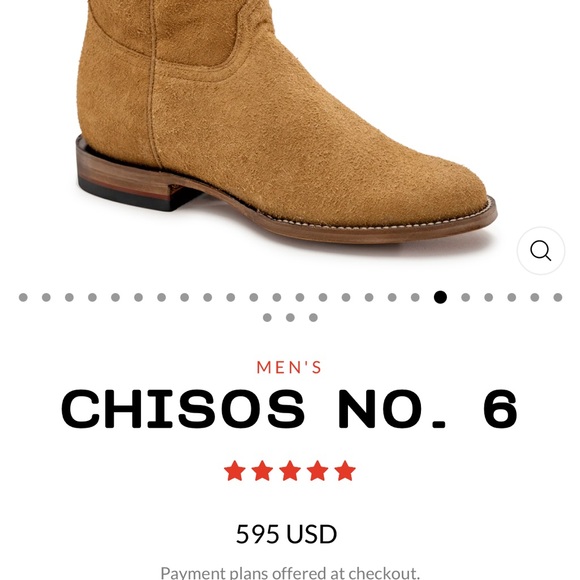Select the first dot in second dot row
580x580 pixels.
[x=267, y=317]
